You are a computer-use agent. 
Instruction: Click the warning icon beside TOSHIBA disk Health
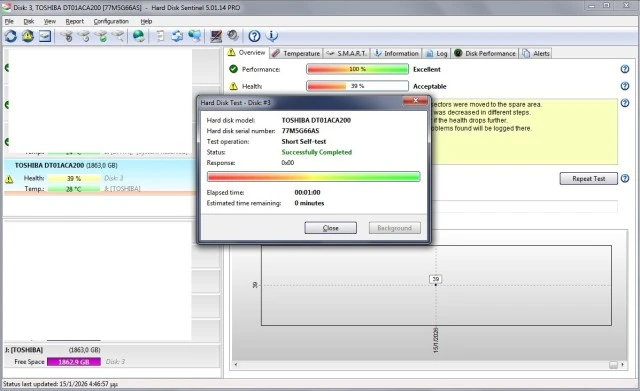[9, 179]
